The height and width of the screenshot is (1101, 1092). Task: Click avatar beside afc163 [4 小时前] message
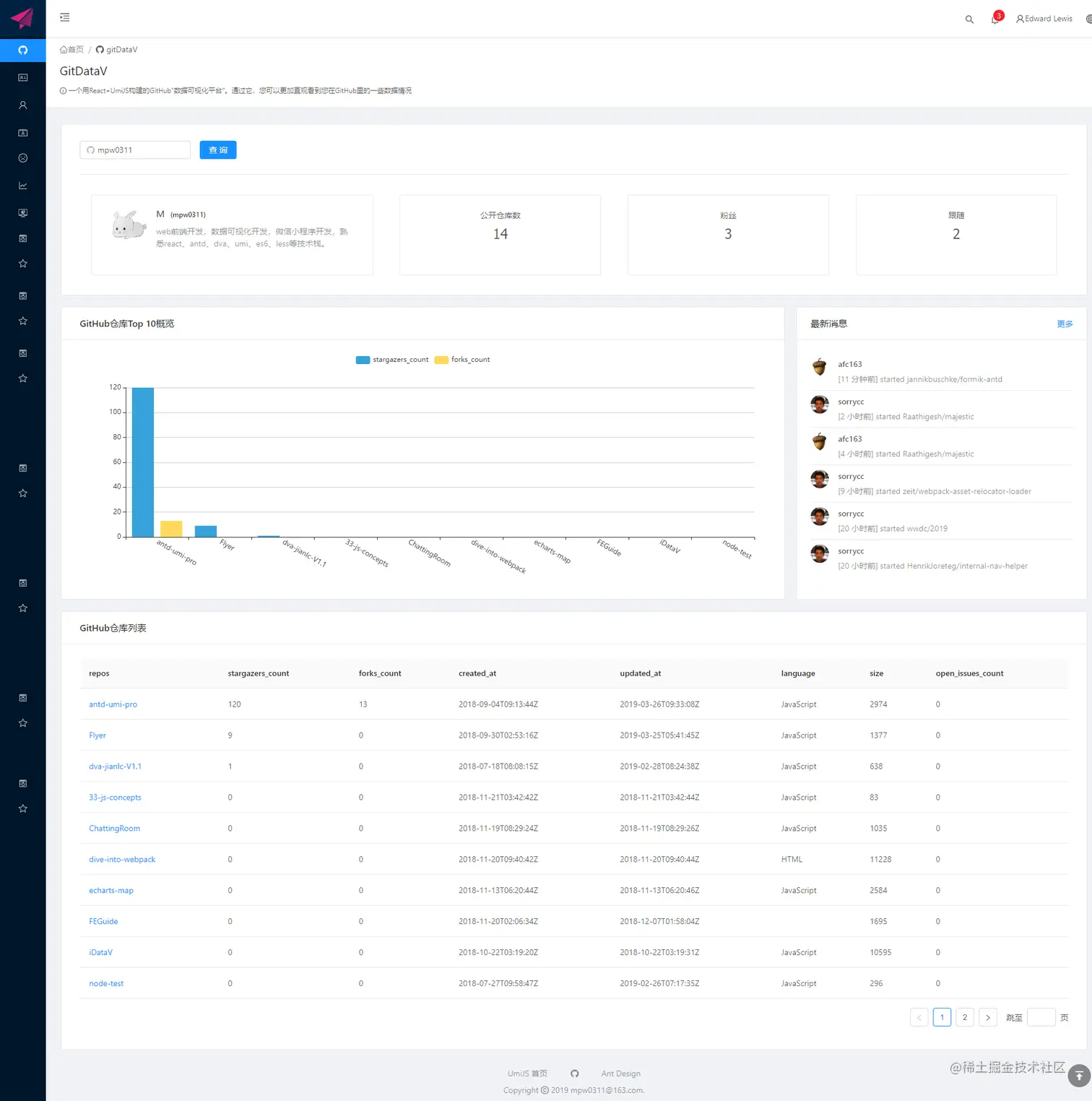tap(820, 441)
